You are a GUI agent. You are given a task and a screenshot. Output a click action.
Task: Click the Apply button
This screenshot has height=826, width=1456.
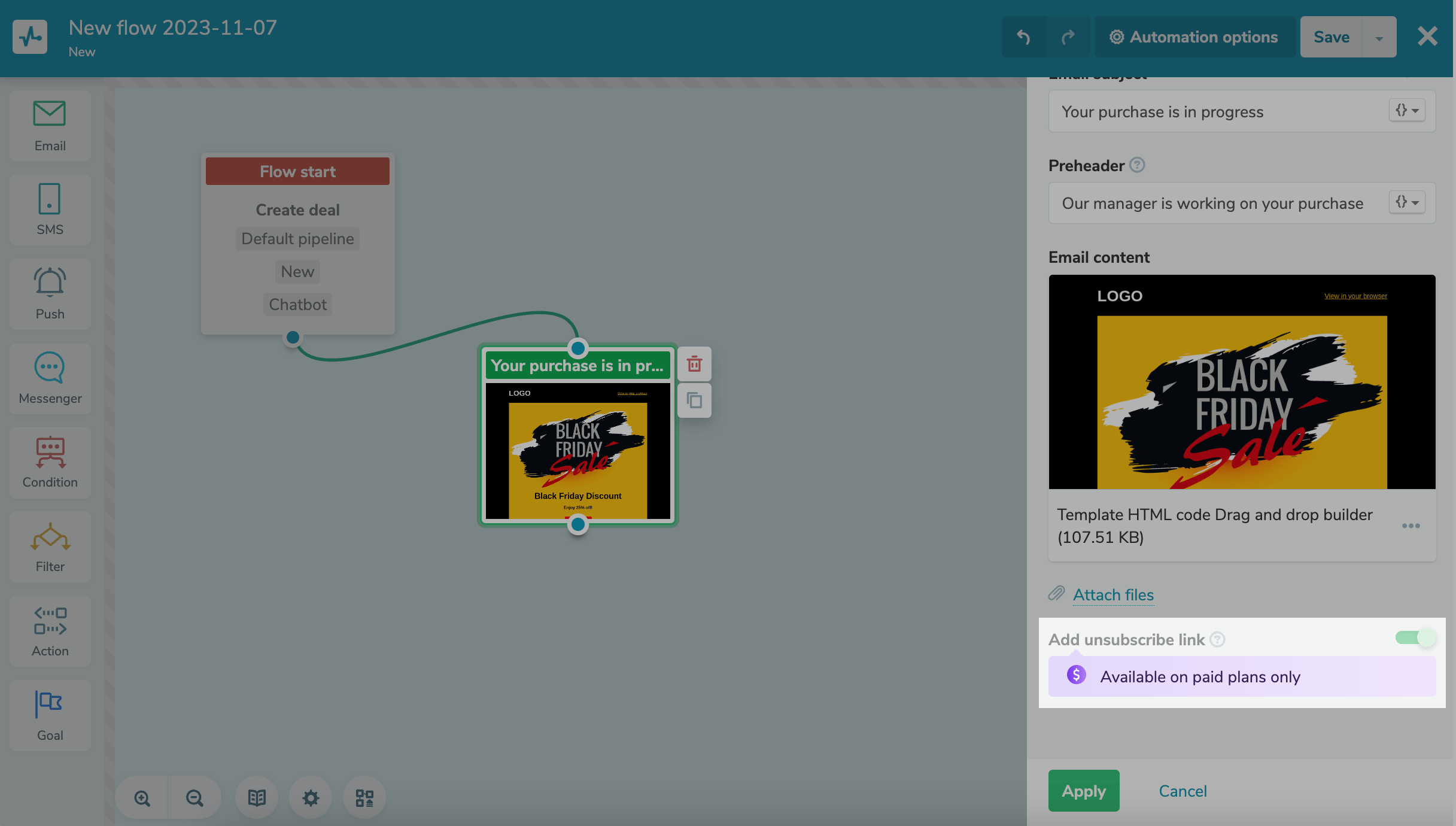(1083, 791)
